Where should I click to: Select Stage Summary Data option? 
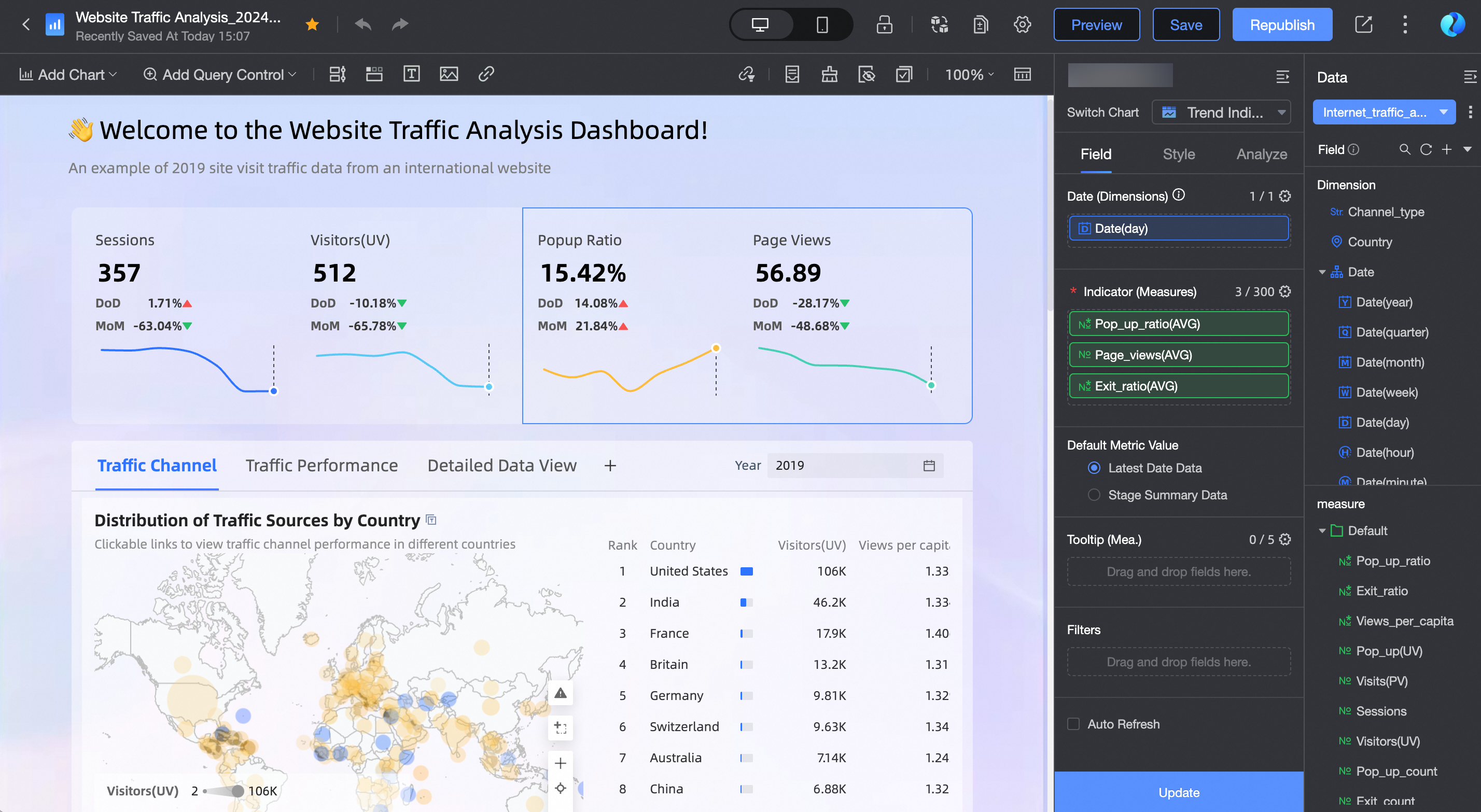pyautogui.click(x=1094, y=495)
